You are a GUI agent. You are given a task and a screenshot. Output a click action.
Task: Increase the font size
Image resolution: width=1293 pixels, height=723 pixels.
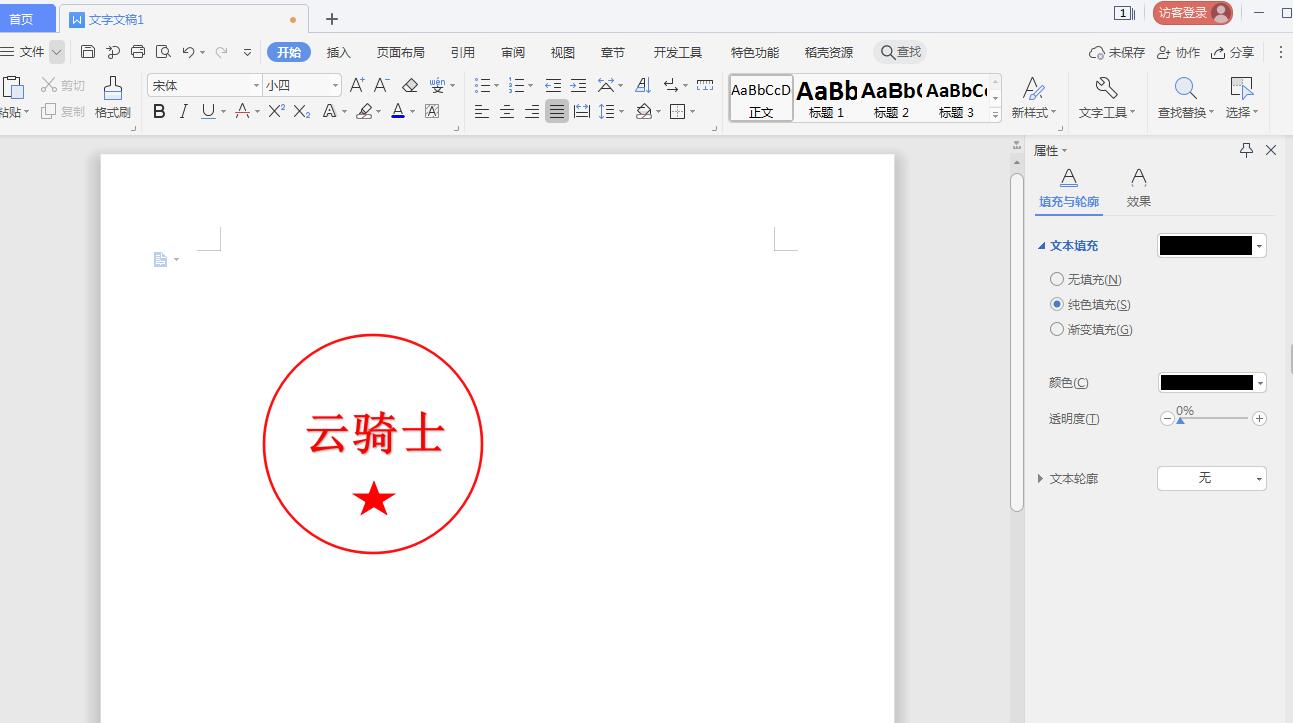tap(355, 85)
